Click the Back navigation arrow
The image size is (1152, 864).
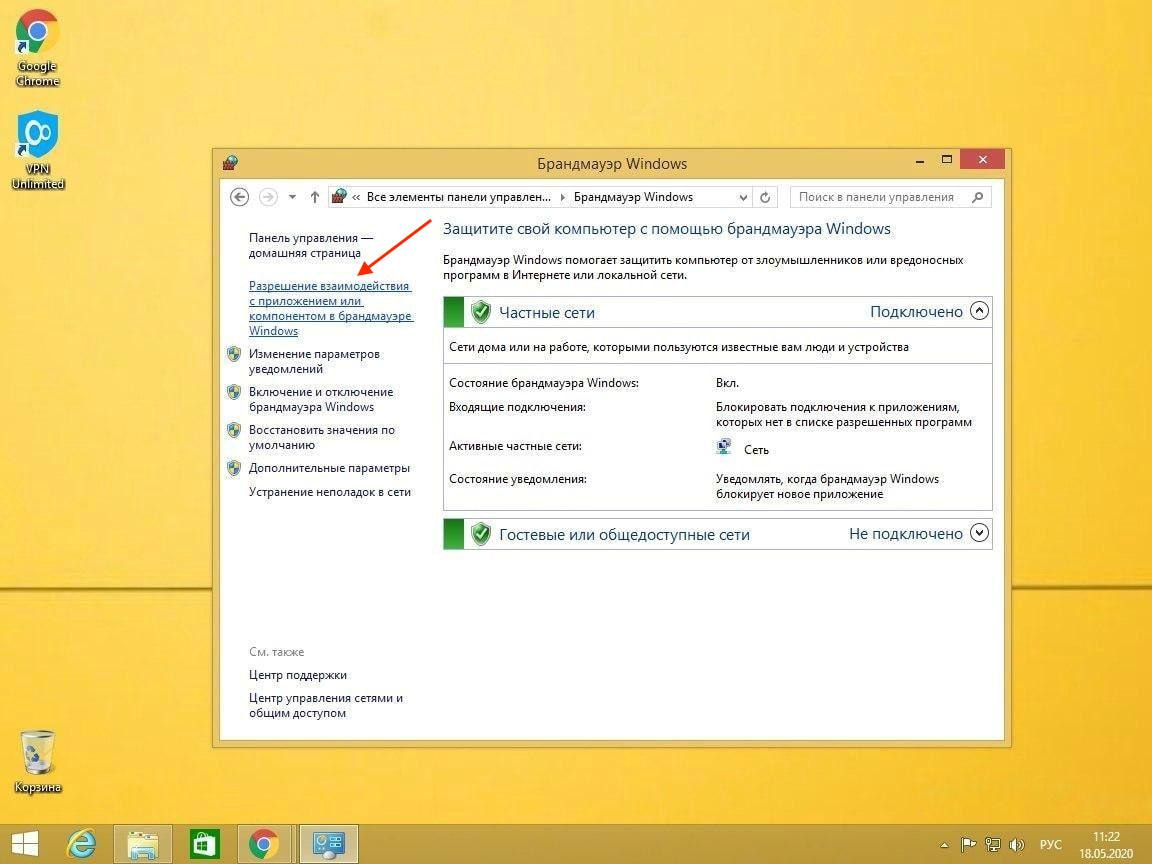pos(239,197)
